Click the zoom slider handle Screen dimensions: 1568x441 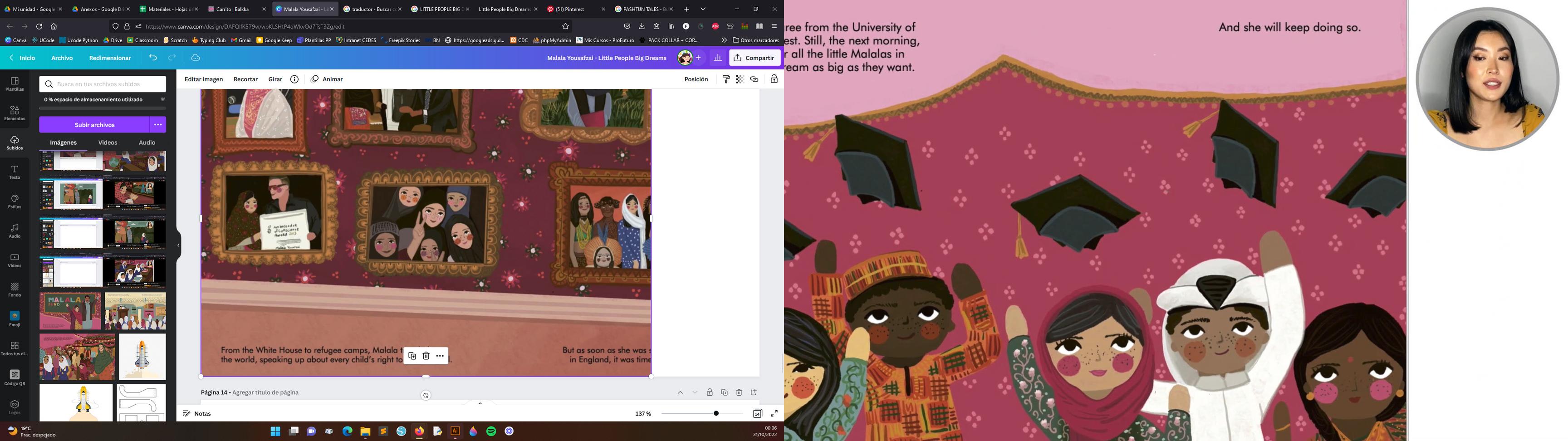(716, 414)
